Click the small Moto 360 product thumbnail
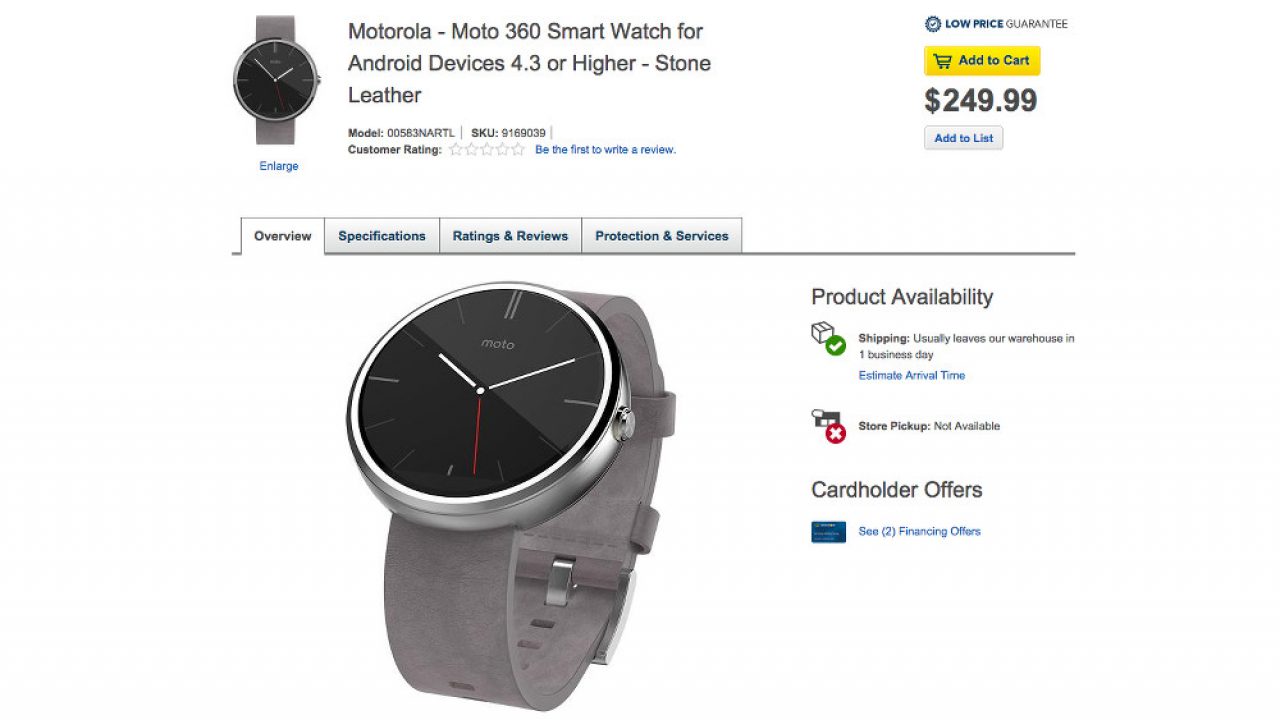 [x=276, y=80]
